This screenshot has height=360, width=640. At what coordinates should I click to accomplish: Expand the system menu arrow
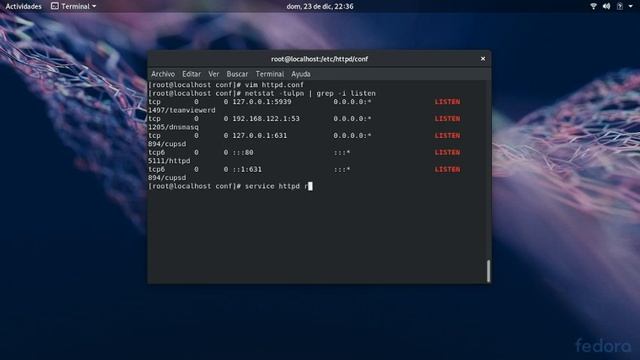(x=631, y=6)
